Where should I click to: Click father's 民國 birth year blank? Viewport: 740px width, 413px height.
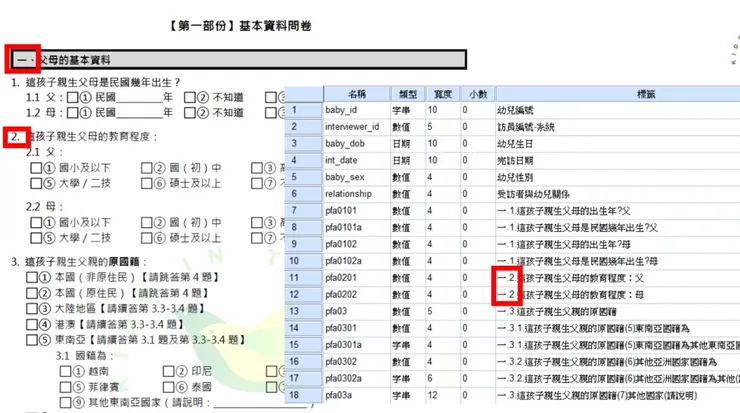point(139,99)
